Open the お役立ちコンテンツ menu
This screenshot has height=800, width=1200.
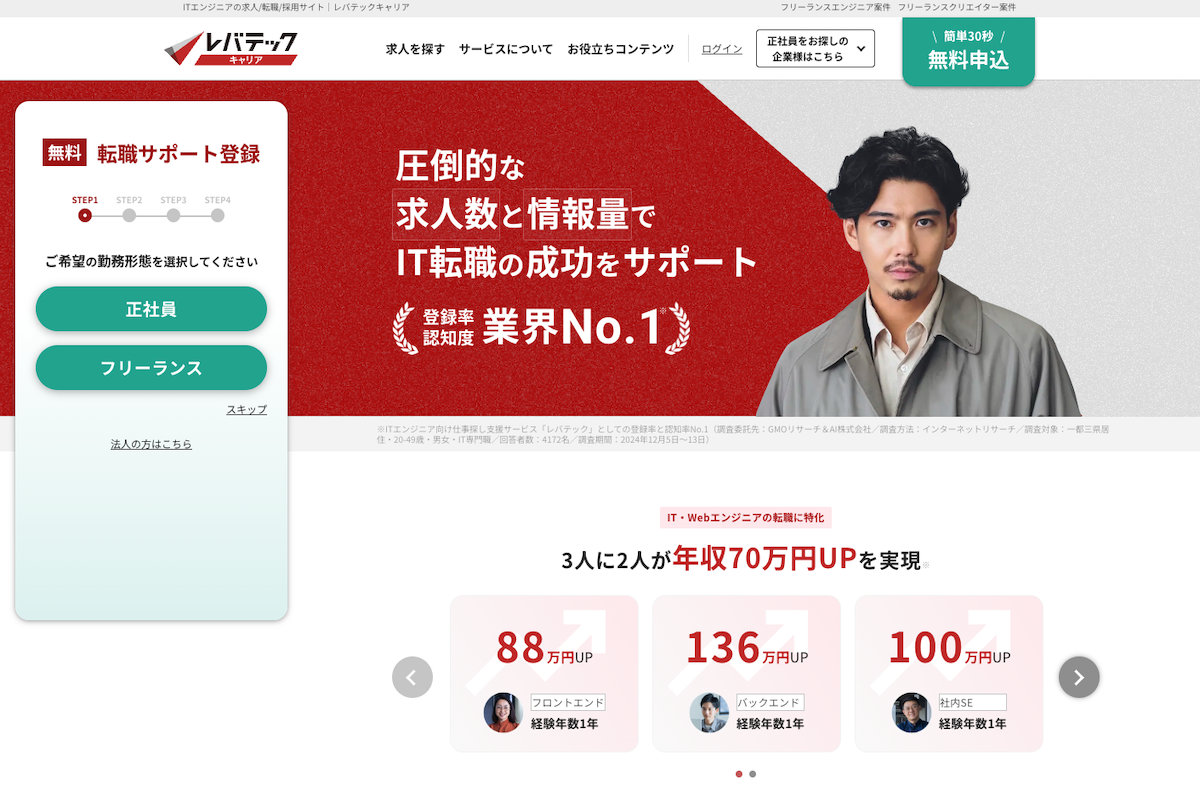621,49
